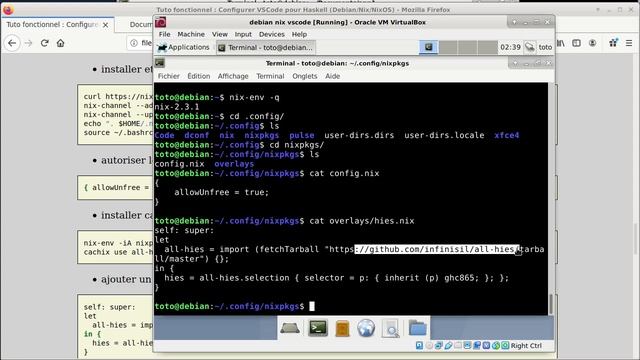Open the home folder dock icon

pyautogui.click(x=417, y=328)
